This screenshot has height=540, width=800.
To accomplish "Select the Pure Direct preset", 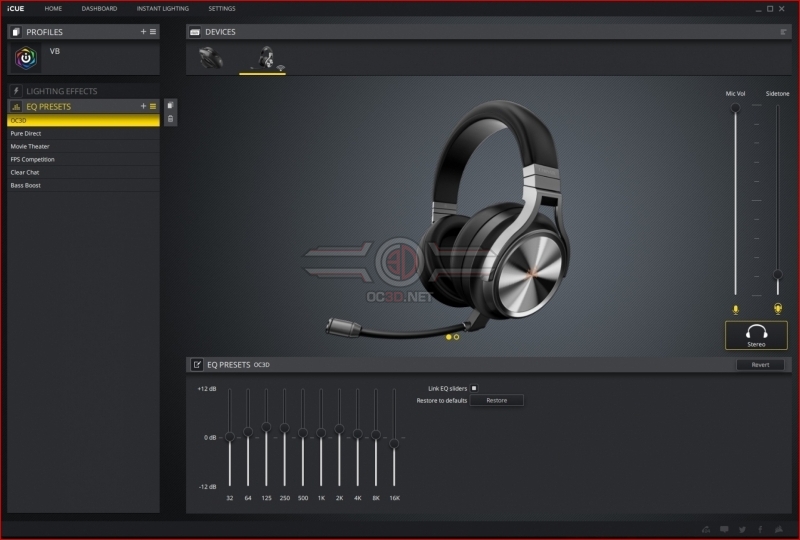I will click(x=84, y=133).
